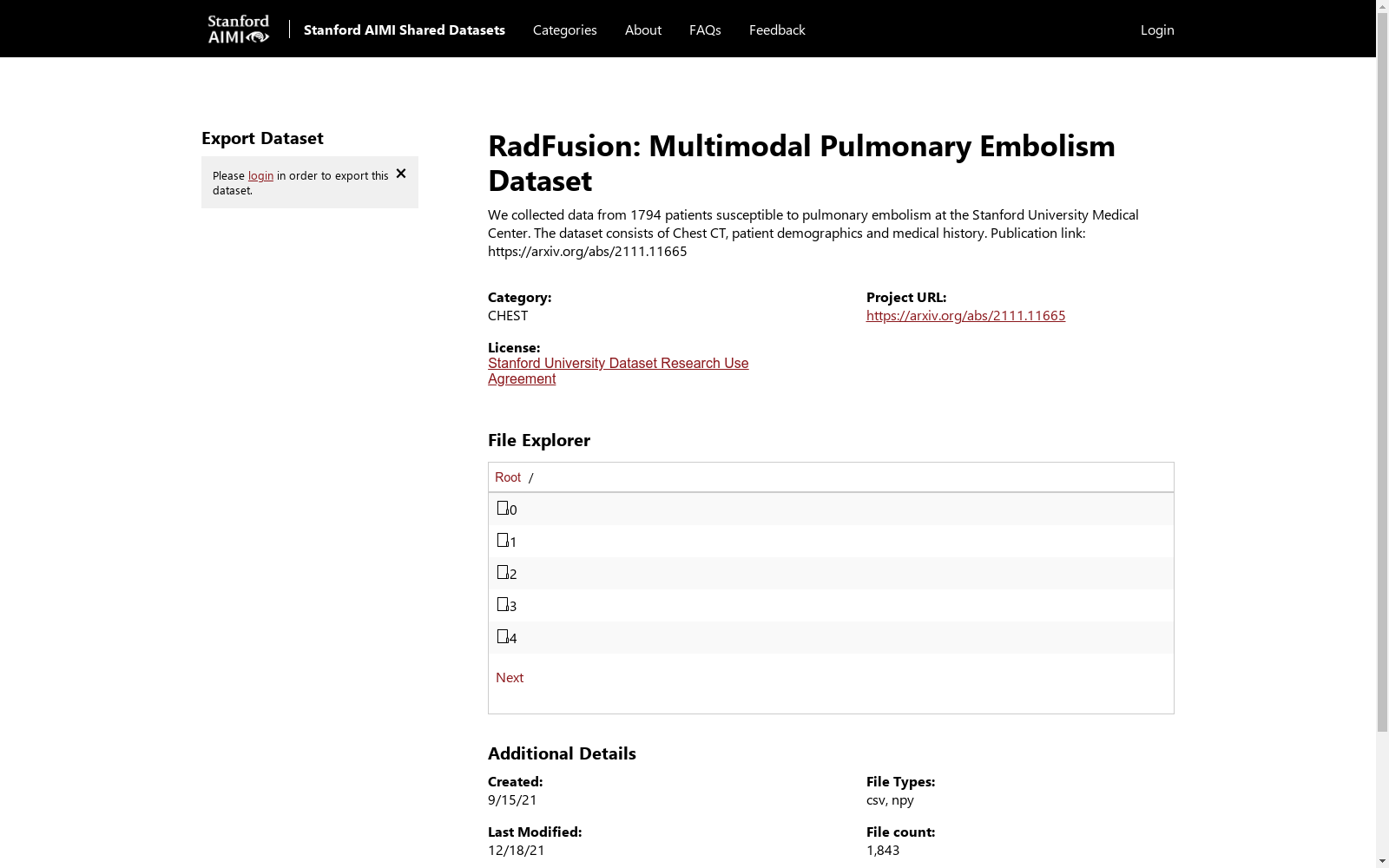This screenshot has height=868, width=1389.
Task: Click the created date 9/15/21
Action: coord(512,799)
